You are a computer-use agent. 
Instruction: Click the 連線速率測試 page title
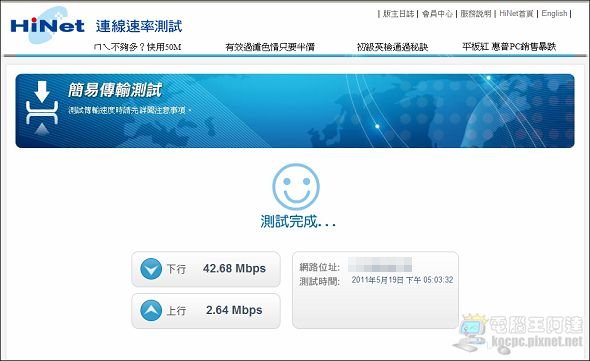coord(139,26)
